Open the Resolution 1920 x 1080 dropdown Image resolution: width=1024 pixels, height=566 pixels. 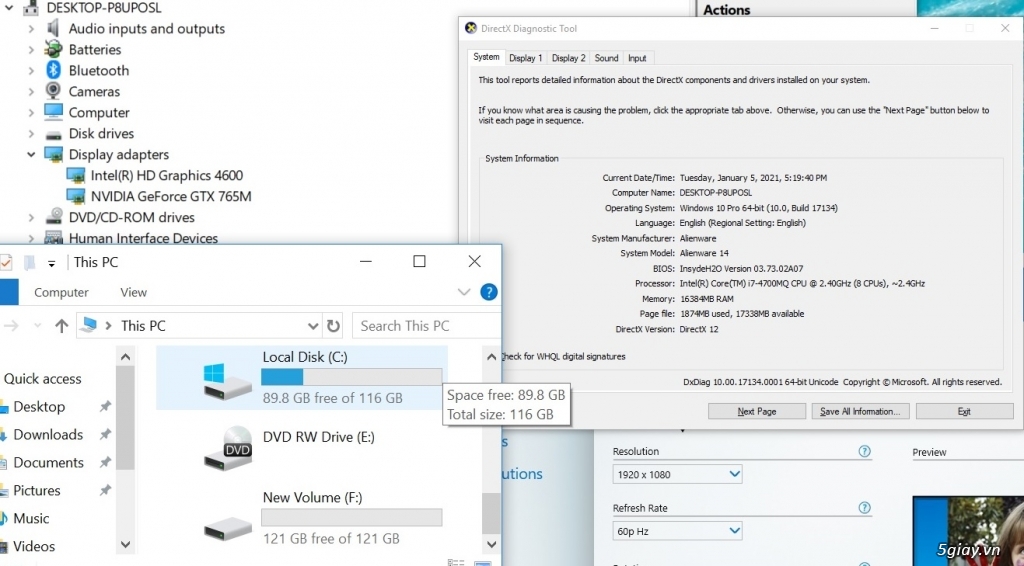click(x=734, y=475)
